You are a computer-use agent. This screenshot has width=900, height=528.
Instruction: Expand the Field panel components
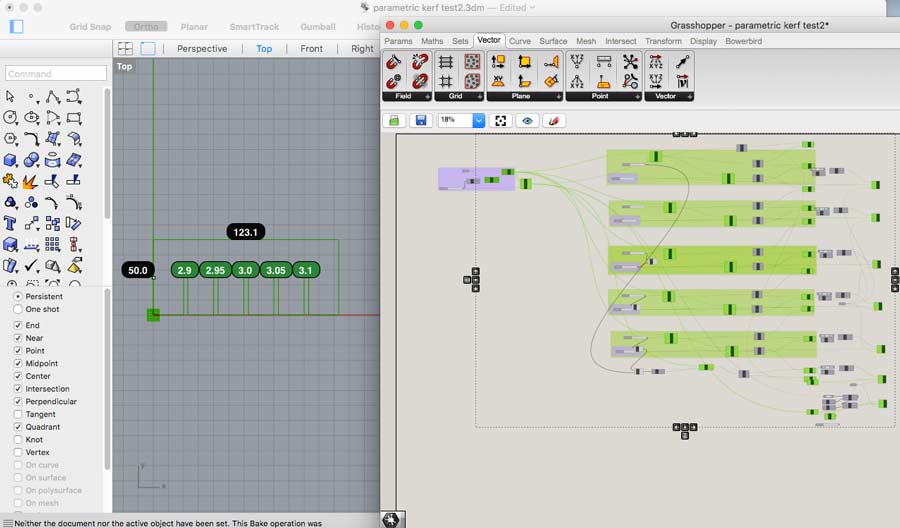(x=428, y=96)
